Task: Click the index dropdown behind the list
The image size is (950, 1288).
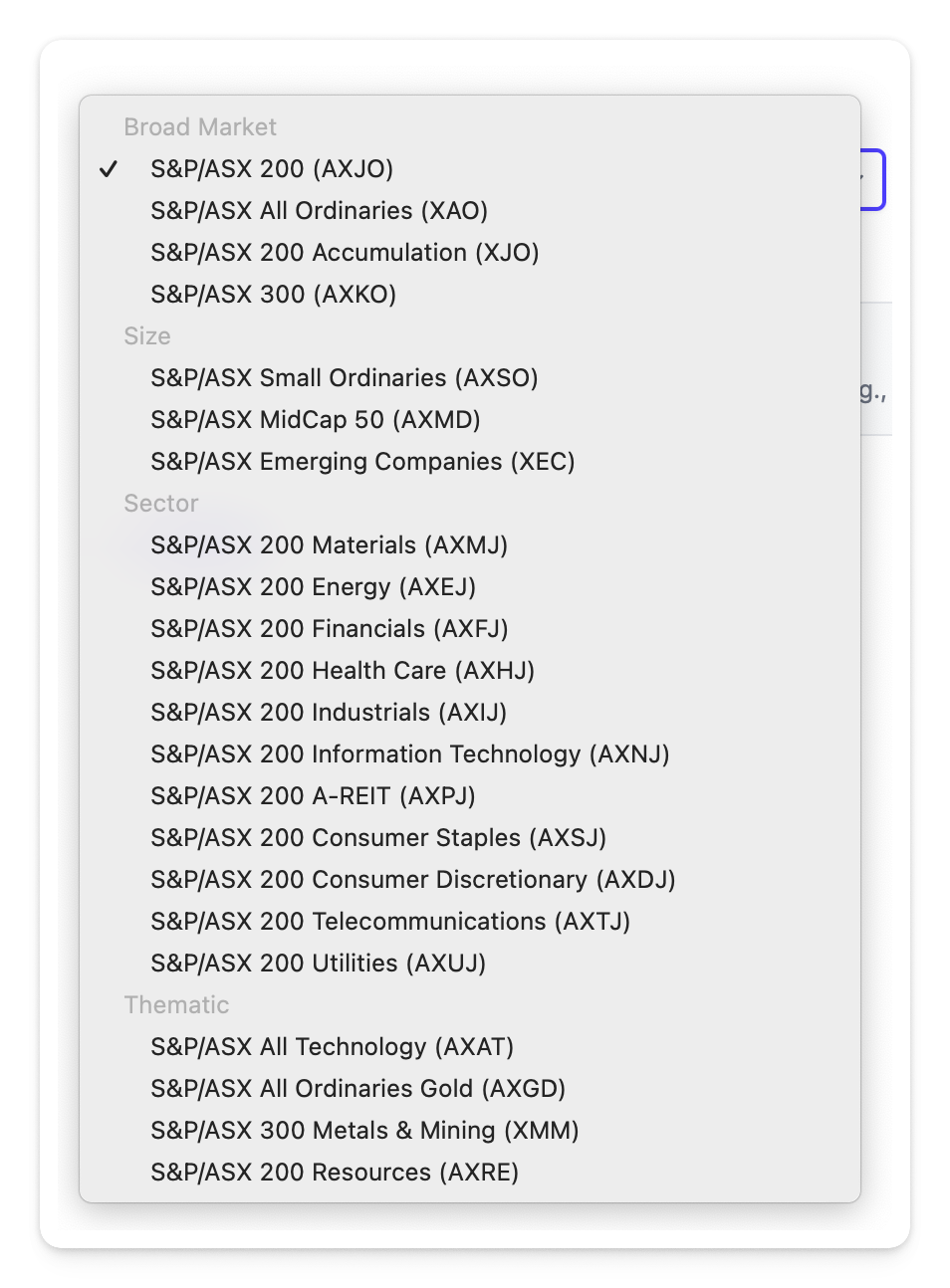Action: tap(873, 180)
